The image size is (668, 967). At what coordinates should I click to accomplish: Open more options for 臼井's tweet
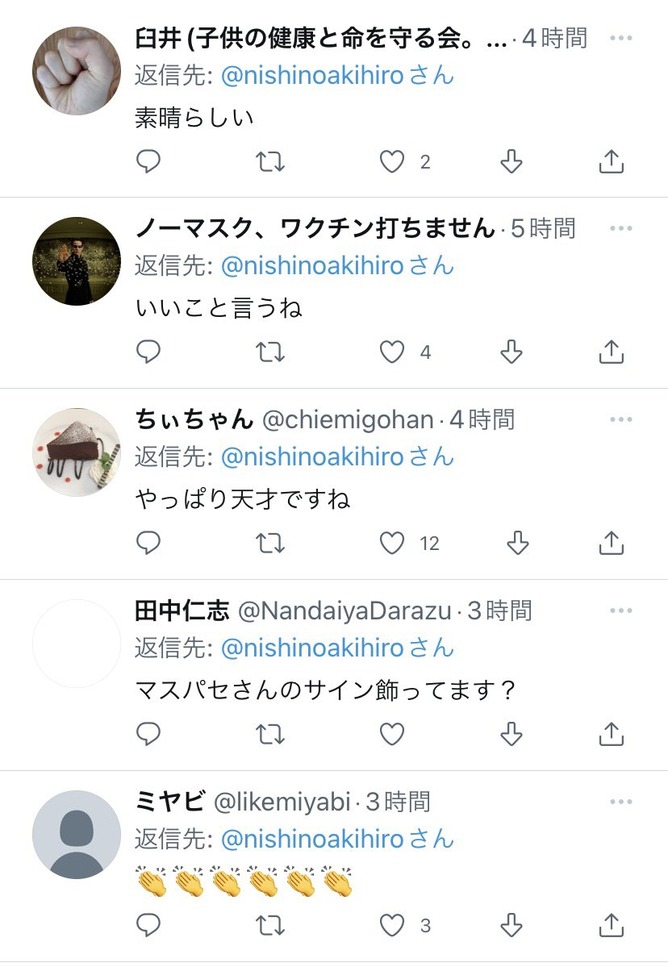click(x=621, y=38)
